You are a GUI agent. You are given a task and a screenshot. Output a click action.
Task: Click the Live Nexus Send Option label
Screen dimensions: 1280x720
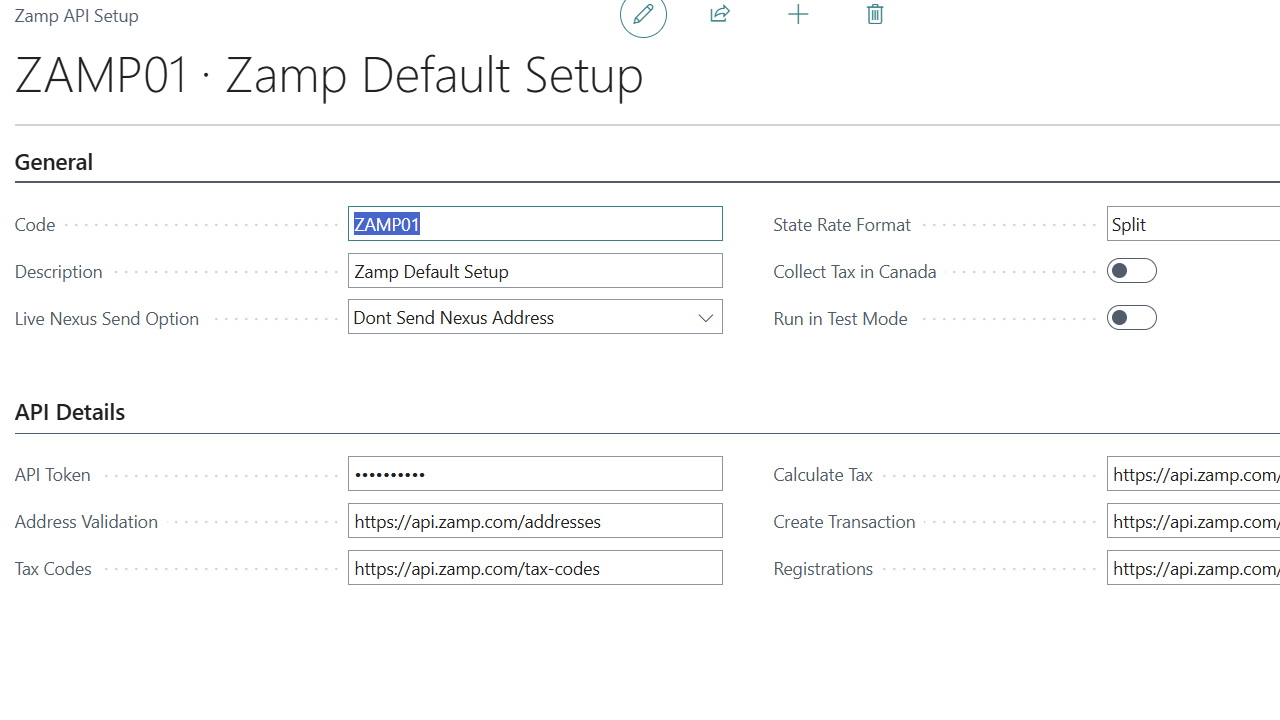107,319
